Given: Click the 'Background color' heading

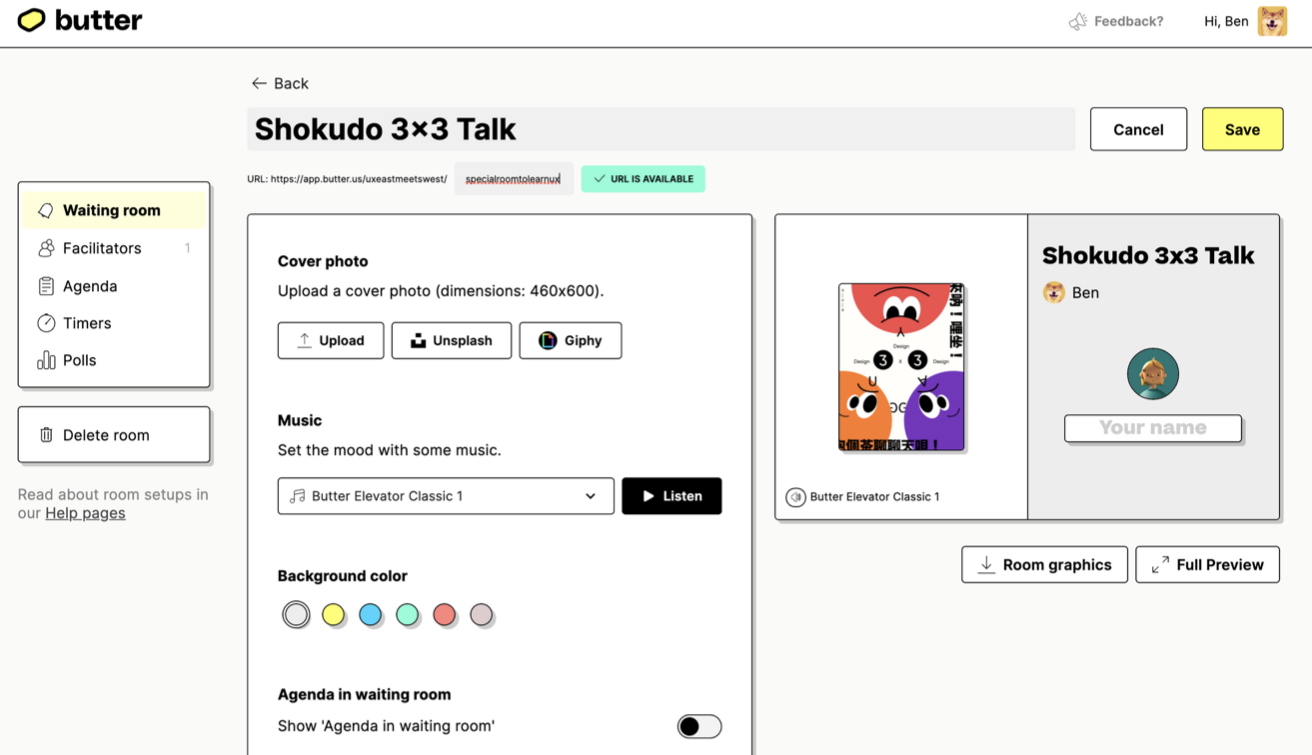Looking at the screenshot, I should 342,576.
